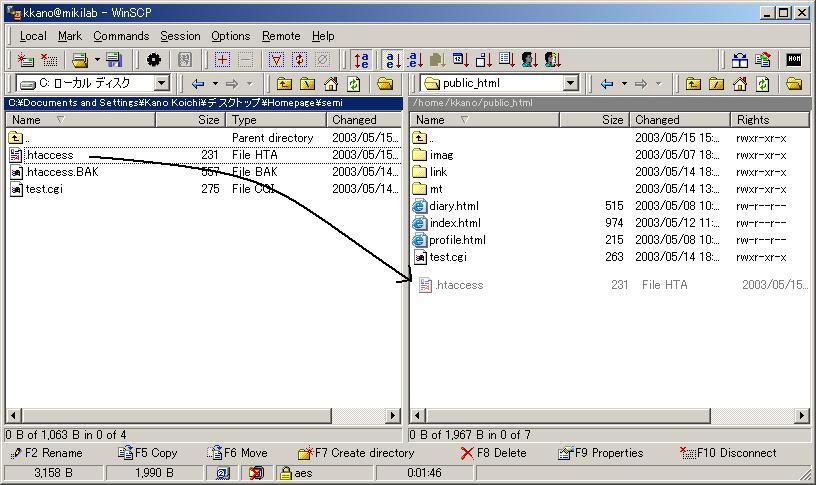Screen dimensions: 816x485
Task: Click the Synchronize directories icon
Action: pyautogui.click(x=763, y=60)
